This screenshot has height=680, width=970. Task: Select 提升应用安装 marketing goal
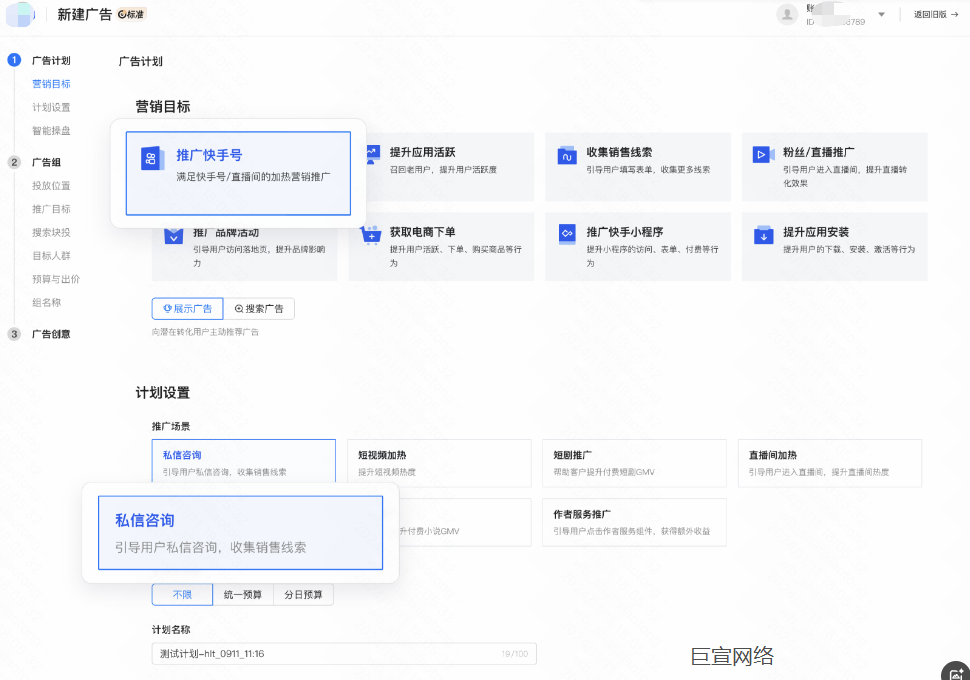(x=835, y=246)
